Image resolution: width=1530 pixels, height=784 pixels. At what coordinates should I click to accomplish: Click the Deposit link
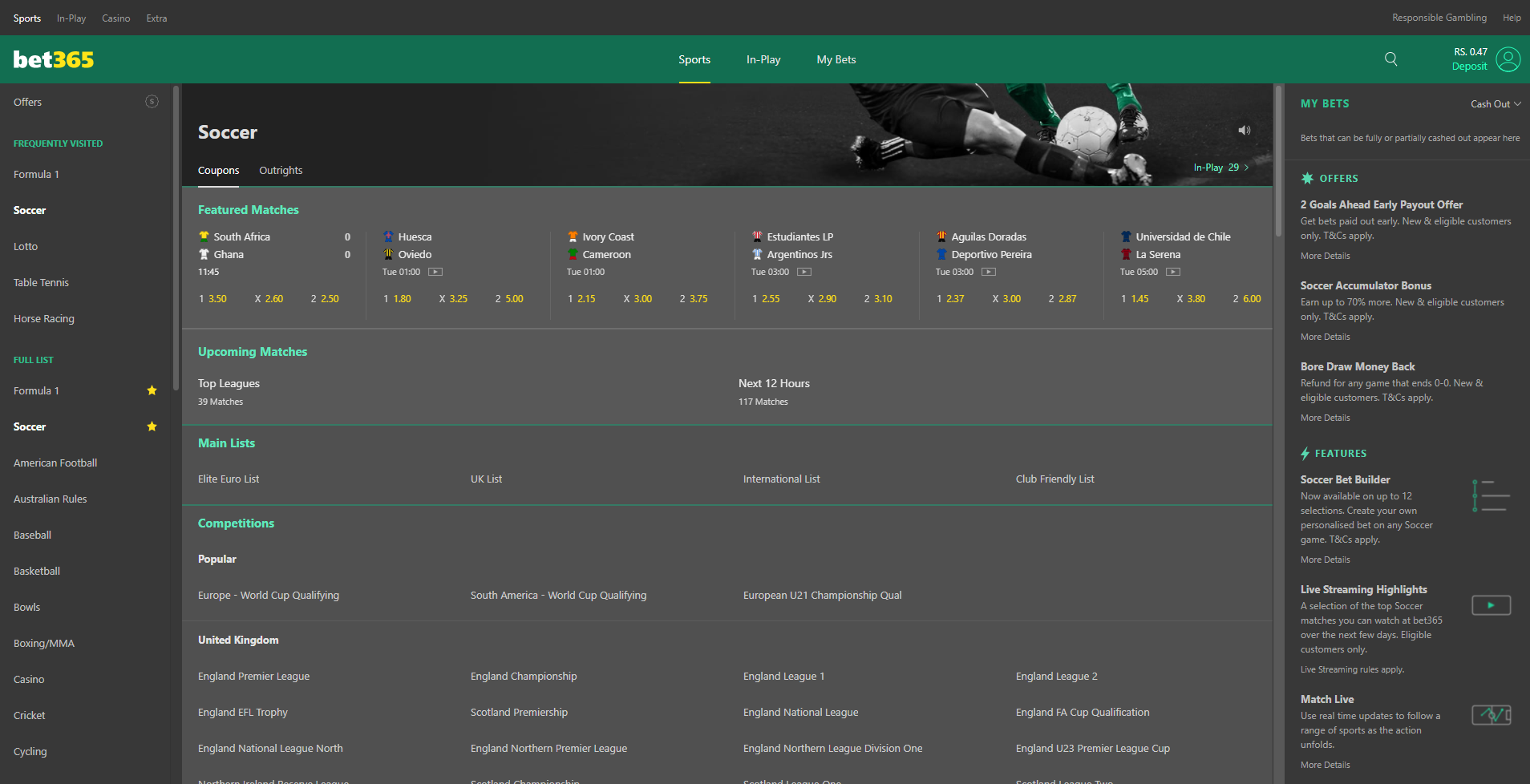coord(1469,67)
